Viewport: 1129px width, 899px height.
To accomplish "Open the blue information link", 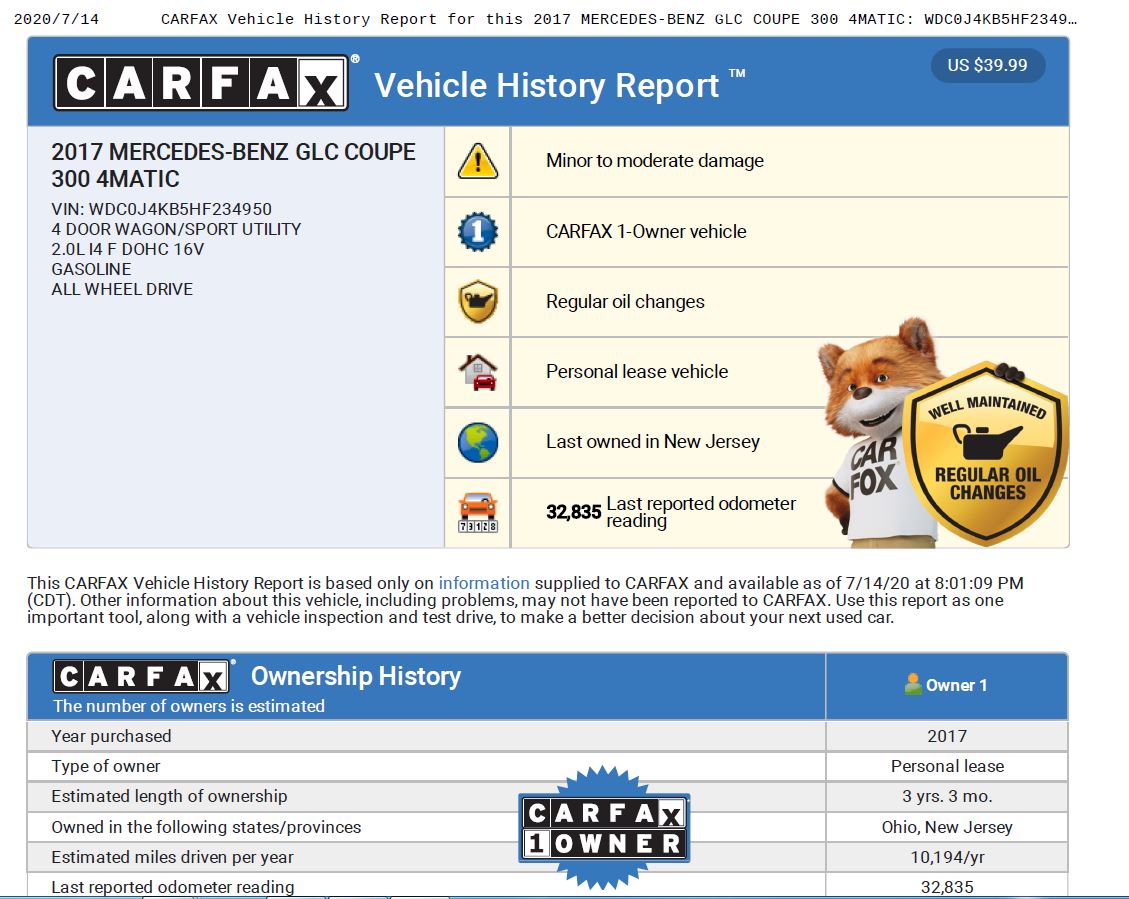I will 484,583.
